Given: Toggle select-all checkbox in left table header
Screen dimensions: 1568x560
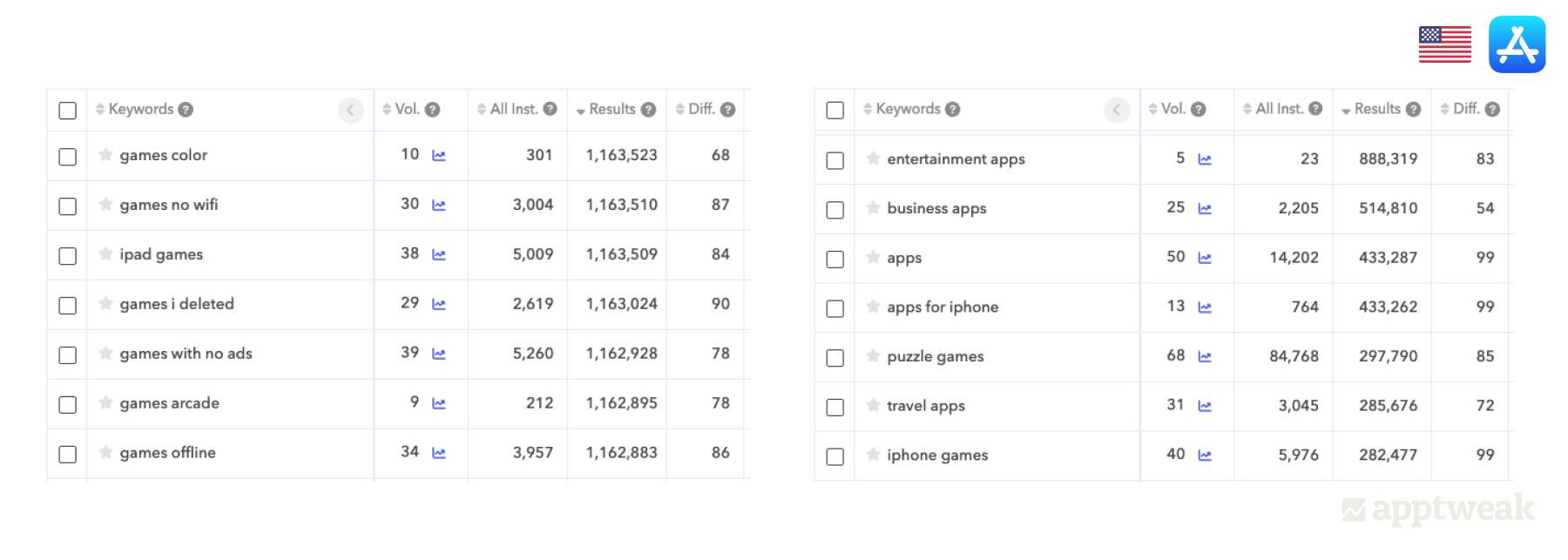Looking at the screenshot, I should point(67,111).
